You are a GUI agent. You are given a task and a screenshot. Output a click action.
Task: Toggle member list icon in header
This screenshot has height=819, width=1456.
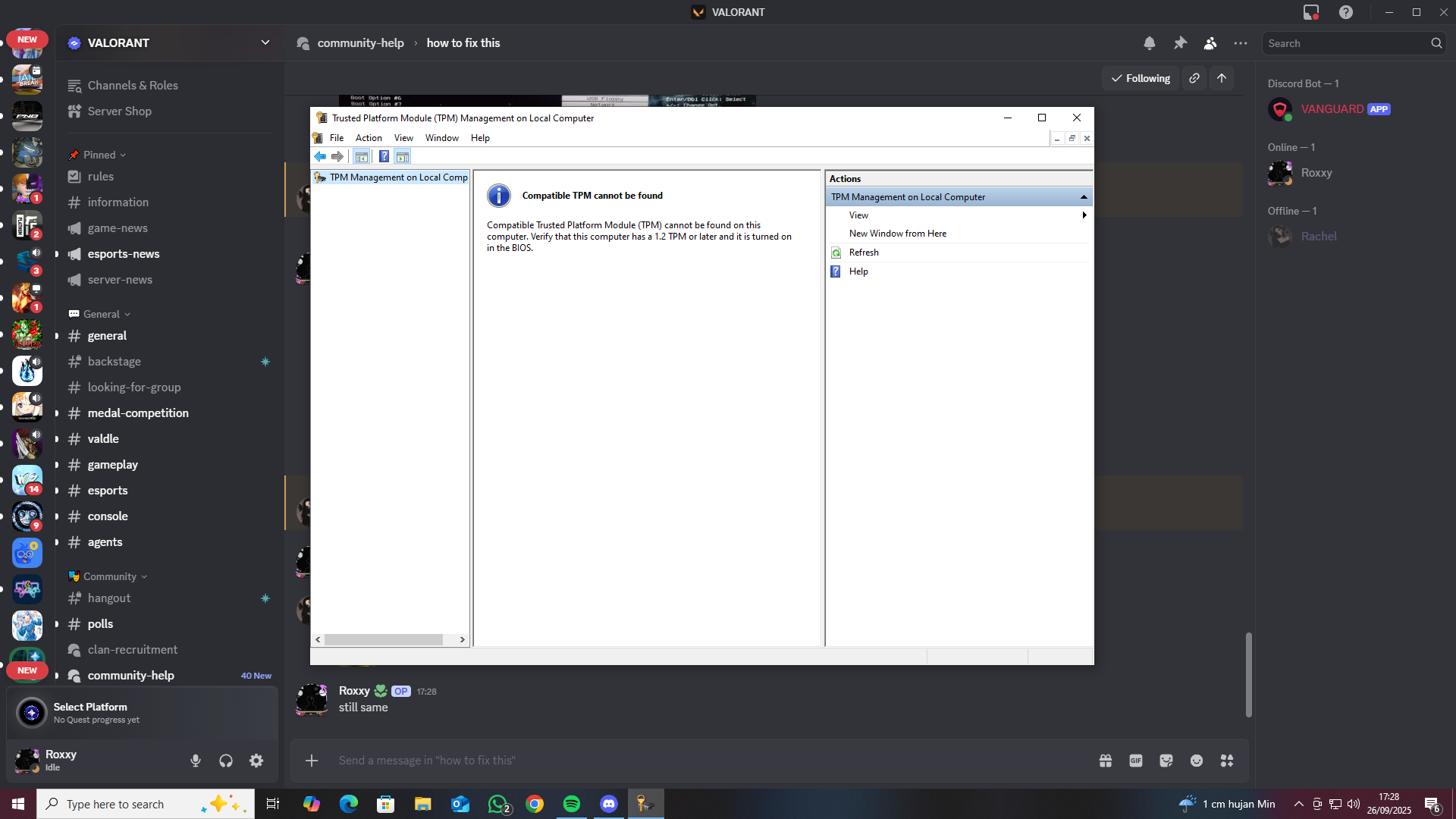click(x=1210, y=43)
